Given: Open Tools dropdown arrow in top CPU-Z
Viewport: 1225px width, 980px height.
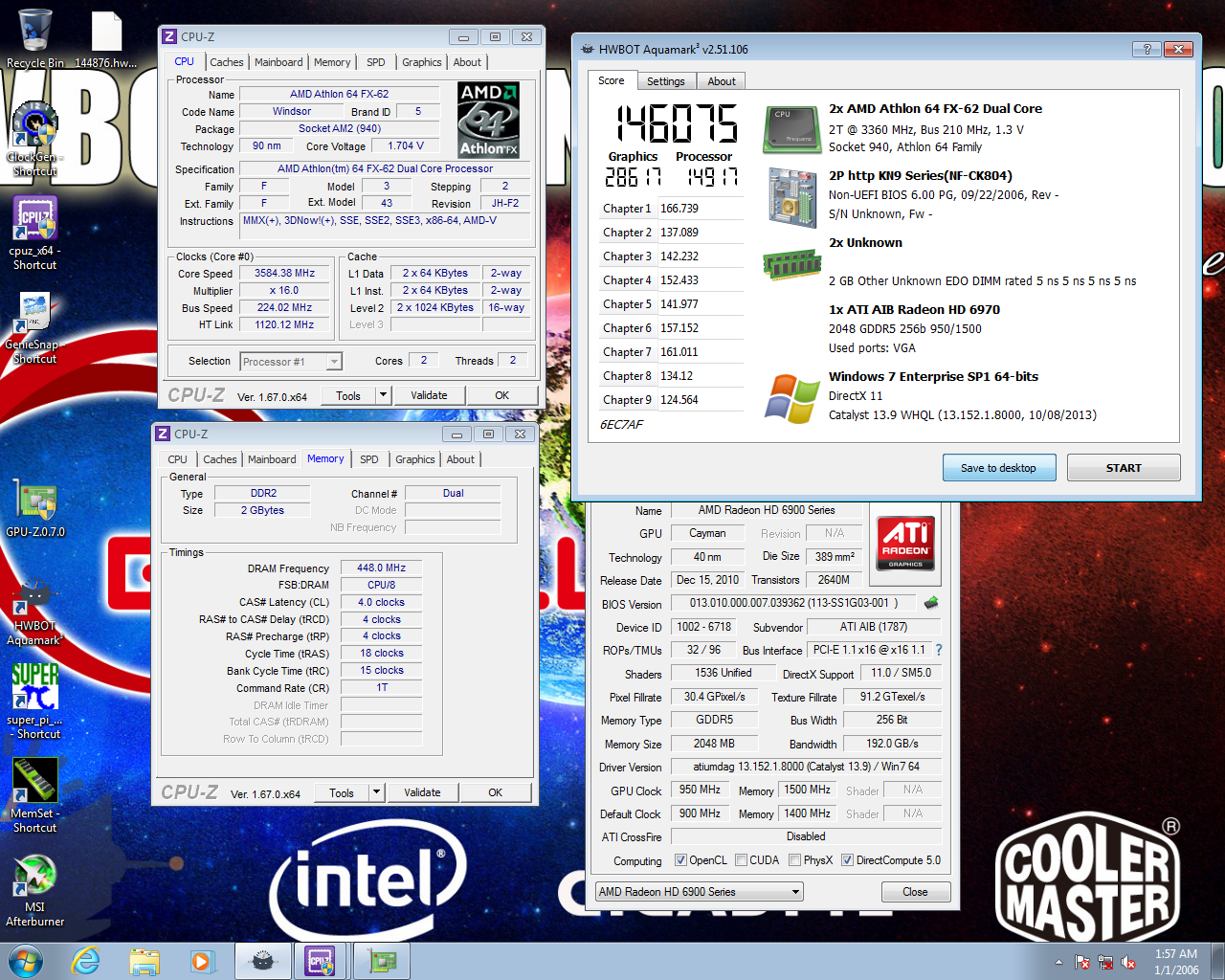Looking at the screenshot, I should [383, 395].
